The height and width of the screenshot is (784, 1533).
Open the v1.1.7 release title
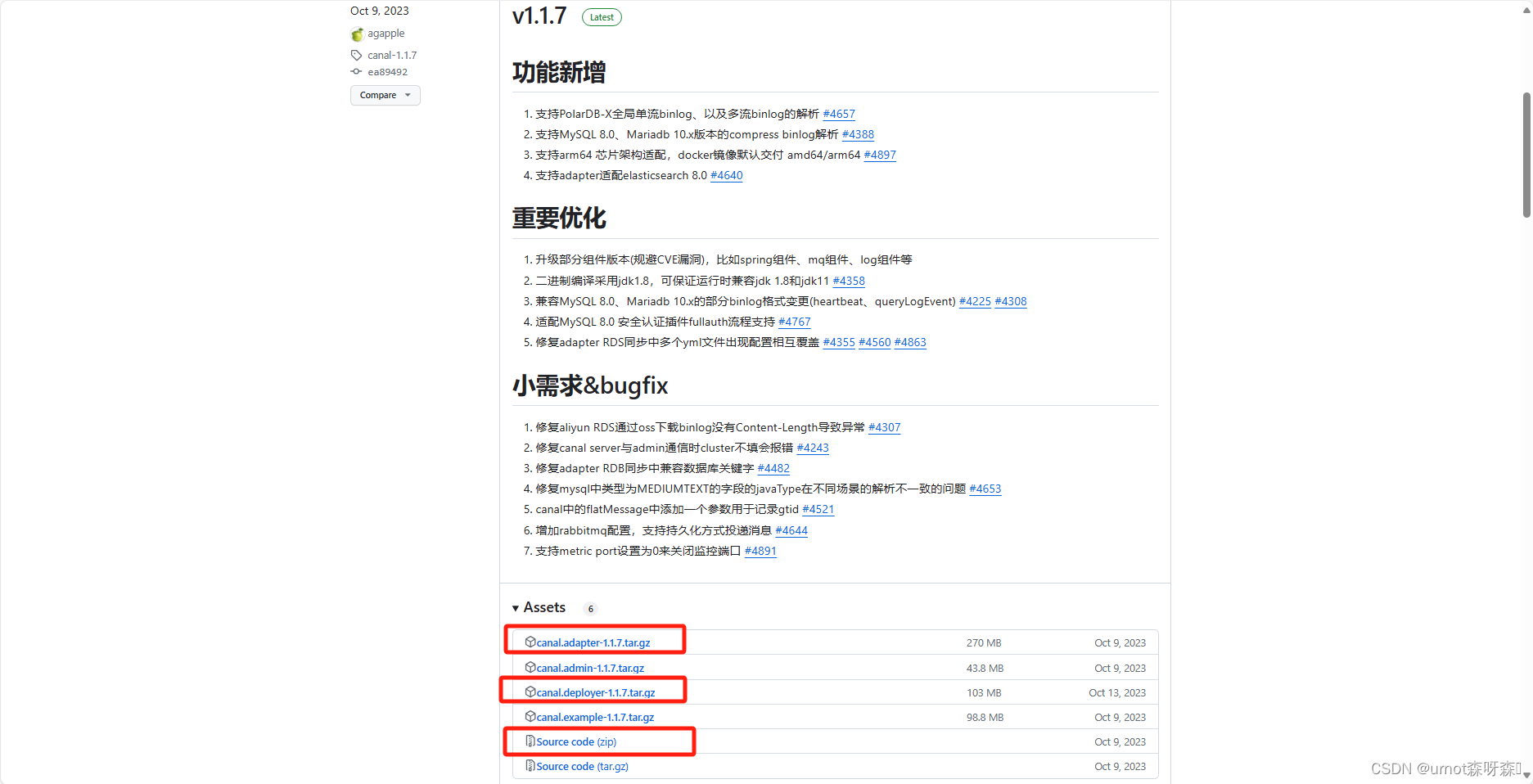(539, 16)
